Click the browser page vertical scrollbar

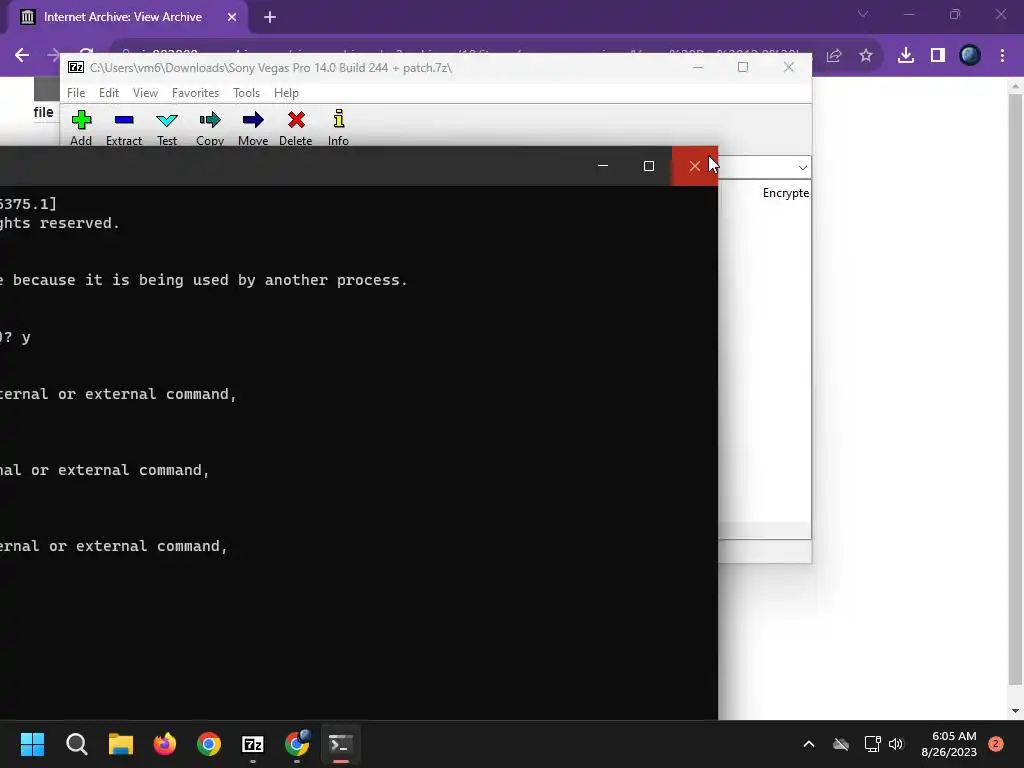1015,389
